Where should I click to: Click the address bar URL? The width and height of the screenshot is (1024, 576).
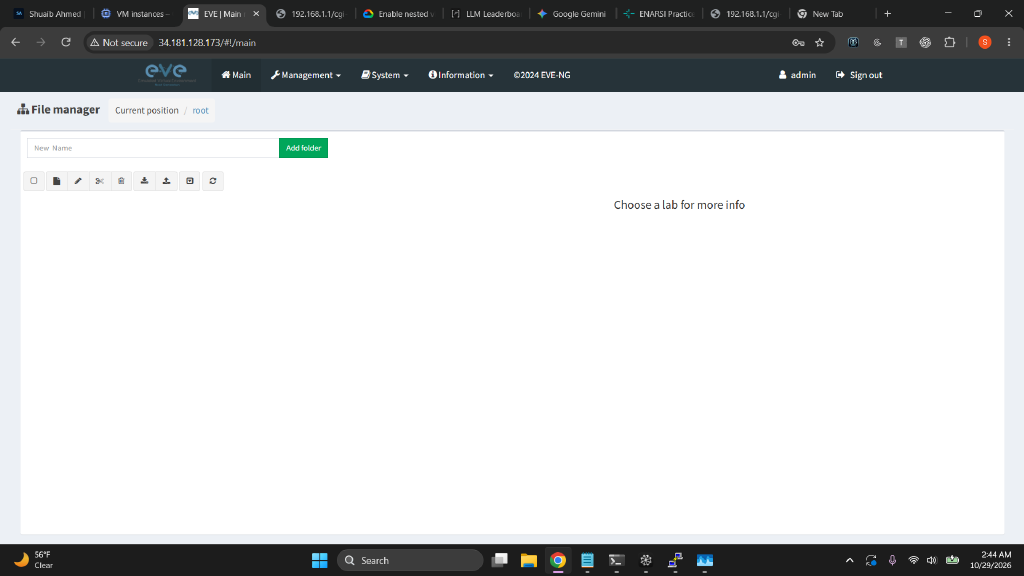point(207,42)
